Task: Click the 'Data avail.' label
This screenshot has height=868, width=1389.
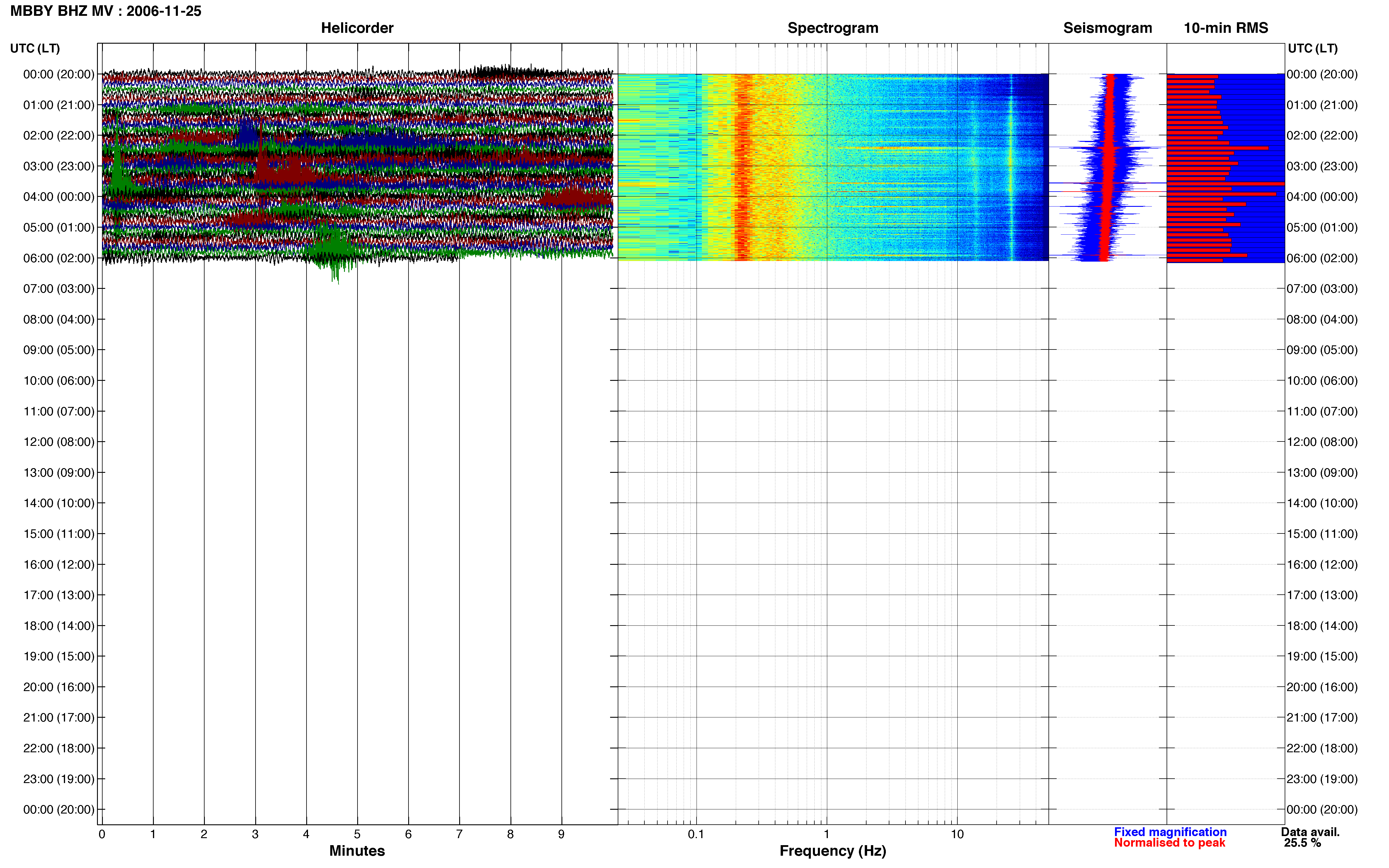Action: 1310,832
